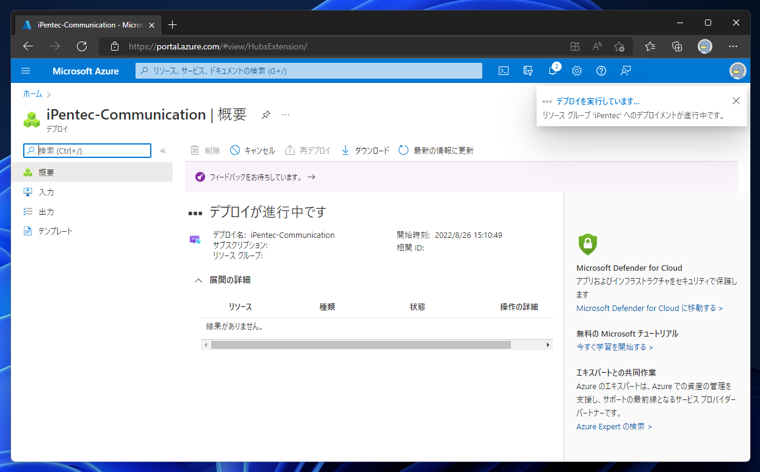Open the Directories and subscriptions filter icon
Viewport: 760px width, 472px height.
(x=528, y=71)
